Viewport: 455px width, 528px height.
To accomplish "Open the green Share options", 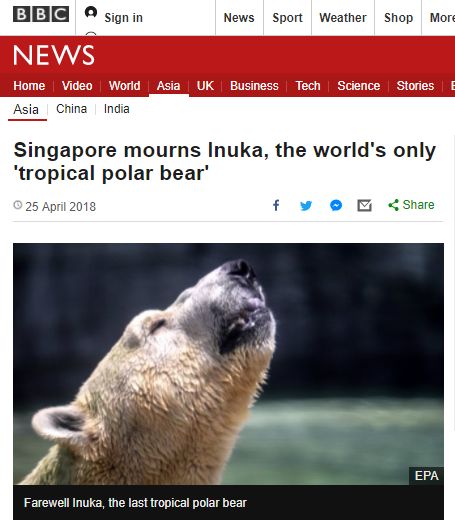I will [x=411, y=205].
